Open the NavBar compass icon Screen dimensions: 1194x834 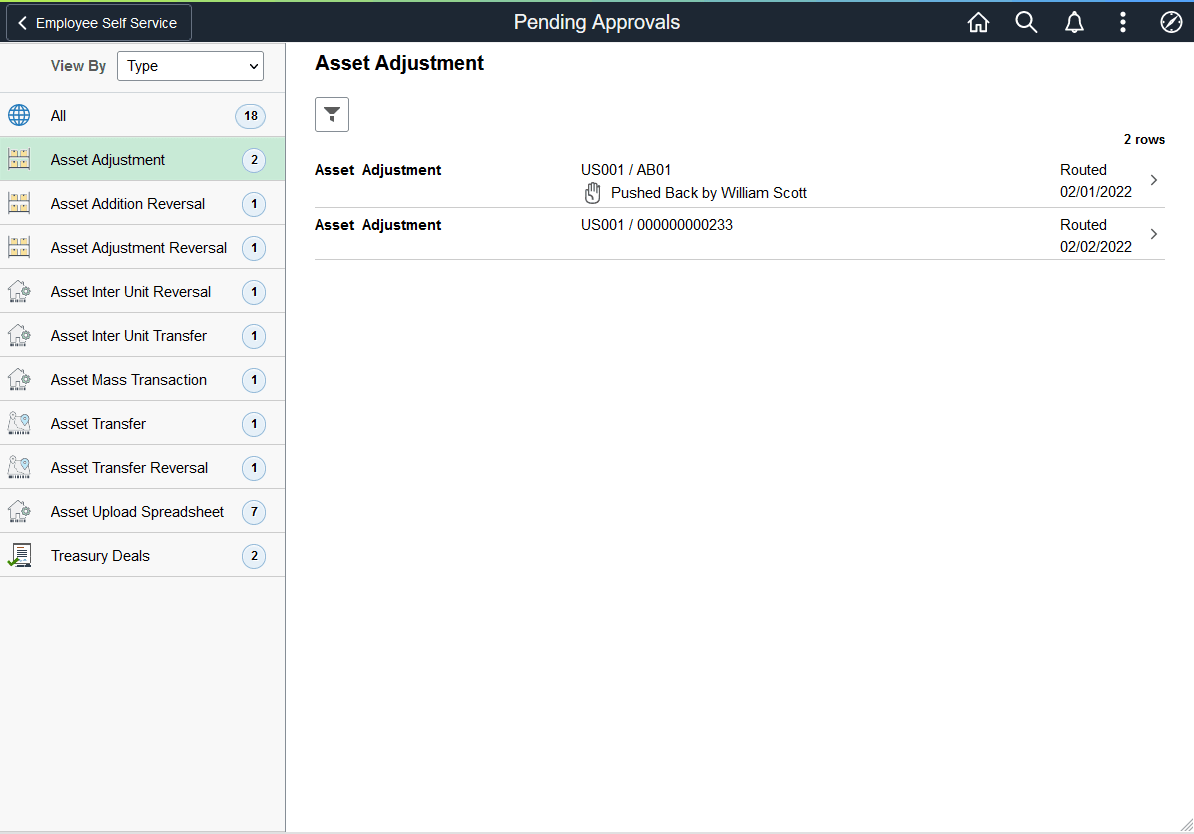tap(1171, 21)
